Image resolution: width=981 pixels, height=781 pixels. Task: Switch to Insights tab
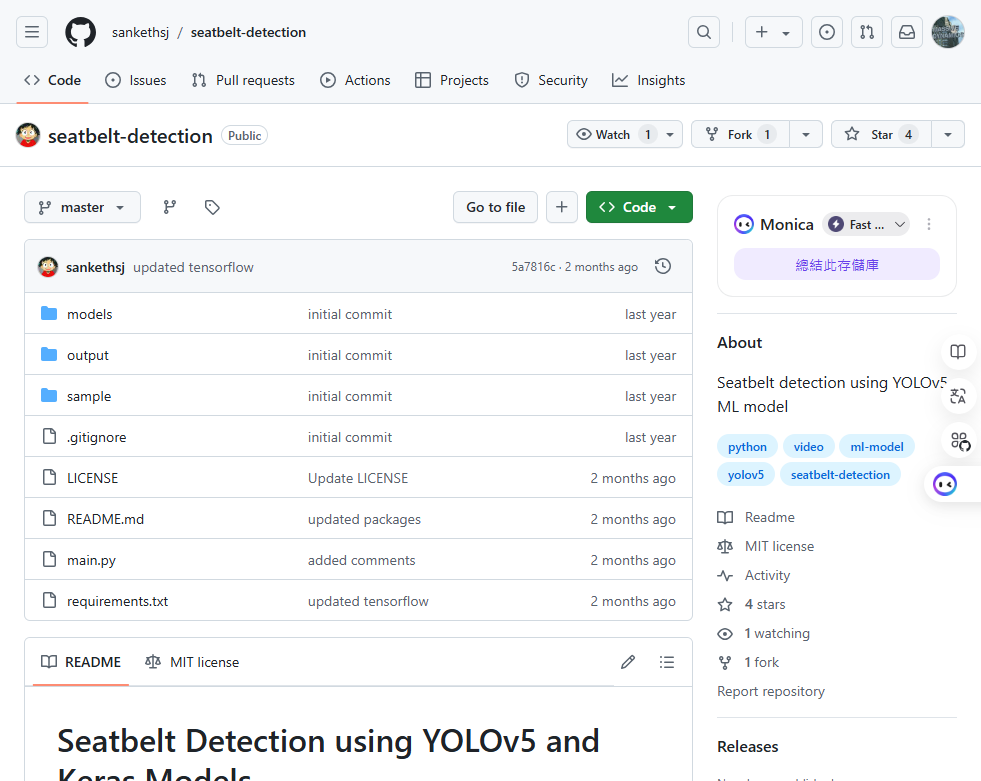pyautogui.click(x=649, y=80)
